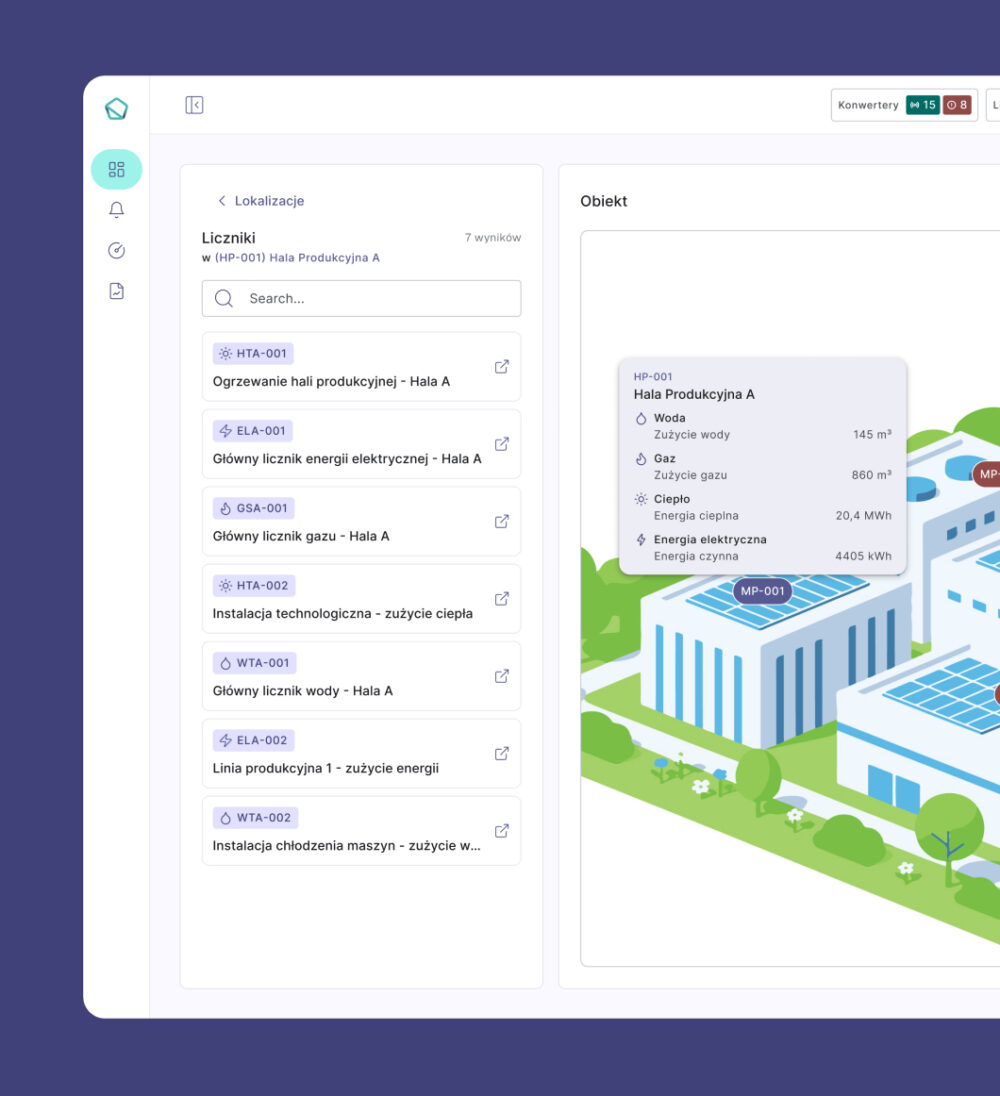Collapse the sidebar panel toggle icon
The image size is (1000, 1096).
(x=194, y=105)
